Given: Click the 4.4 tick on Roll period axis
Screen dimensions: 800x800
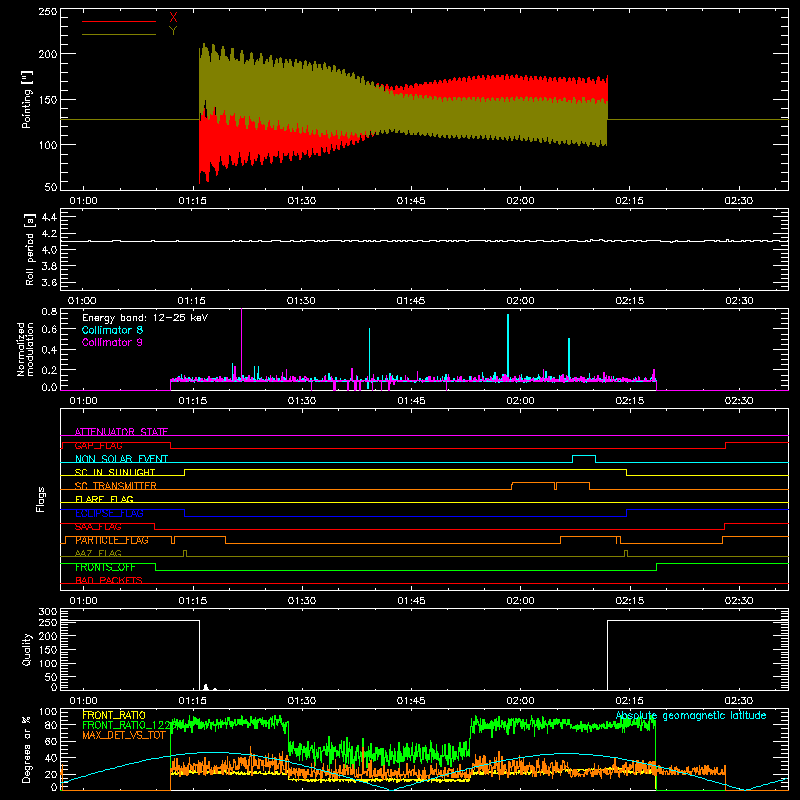Looking at the screenshot, I should [49, 217].
